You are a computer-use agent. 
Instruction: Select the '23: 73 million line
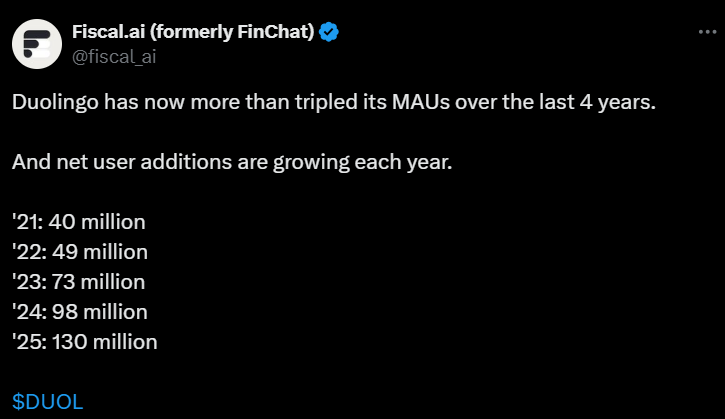tap(79, 281)
